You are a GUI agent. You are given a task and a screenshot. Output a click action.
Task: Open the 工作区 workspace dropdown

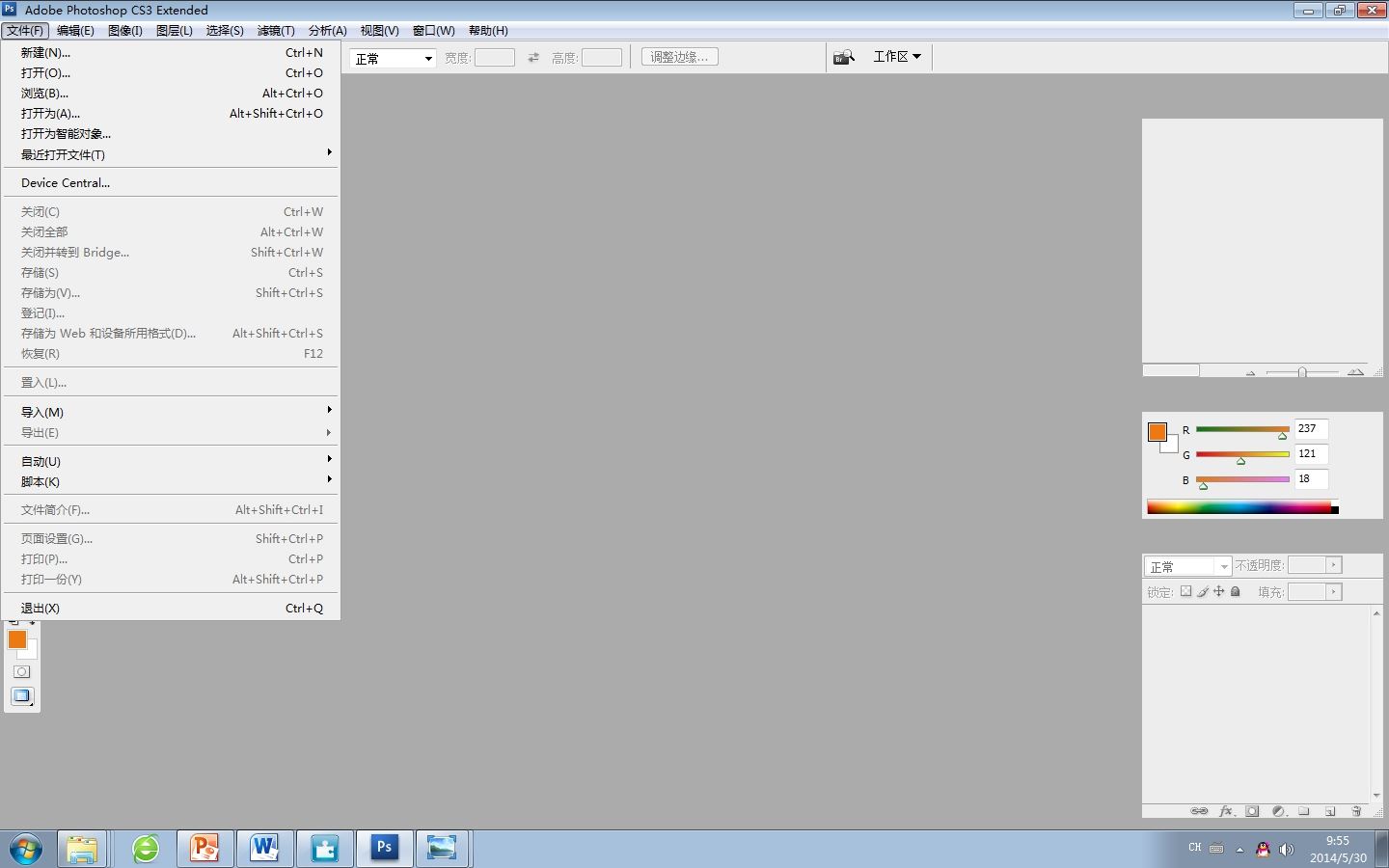click(x=897, y=57)
